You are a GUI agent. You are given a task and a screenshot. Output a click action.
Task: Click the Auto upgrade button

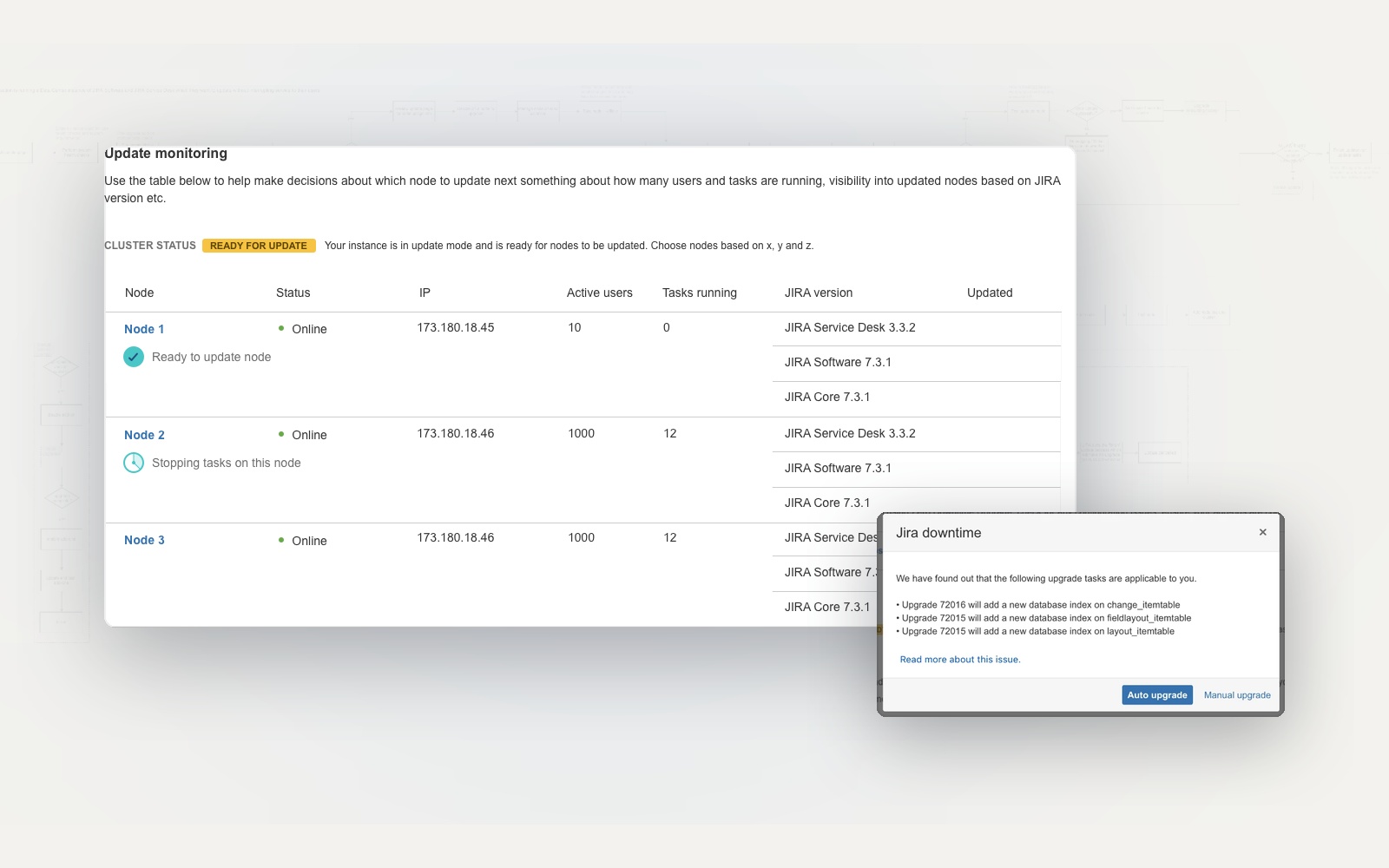[1157, 695]
